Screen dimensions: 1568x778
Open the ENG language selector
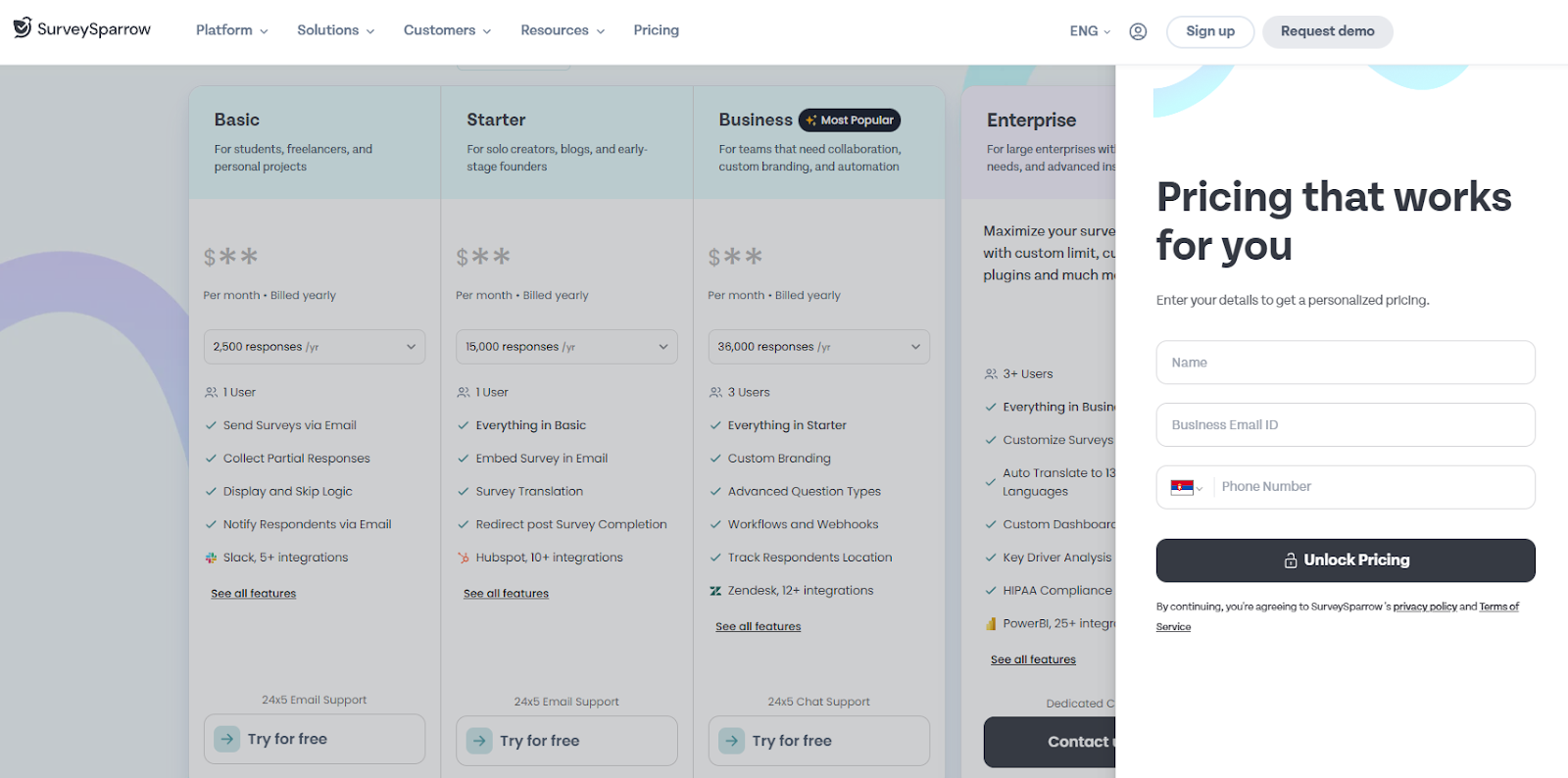[x=1090, y=31]
